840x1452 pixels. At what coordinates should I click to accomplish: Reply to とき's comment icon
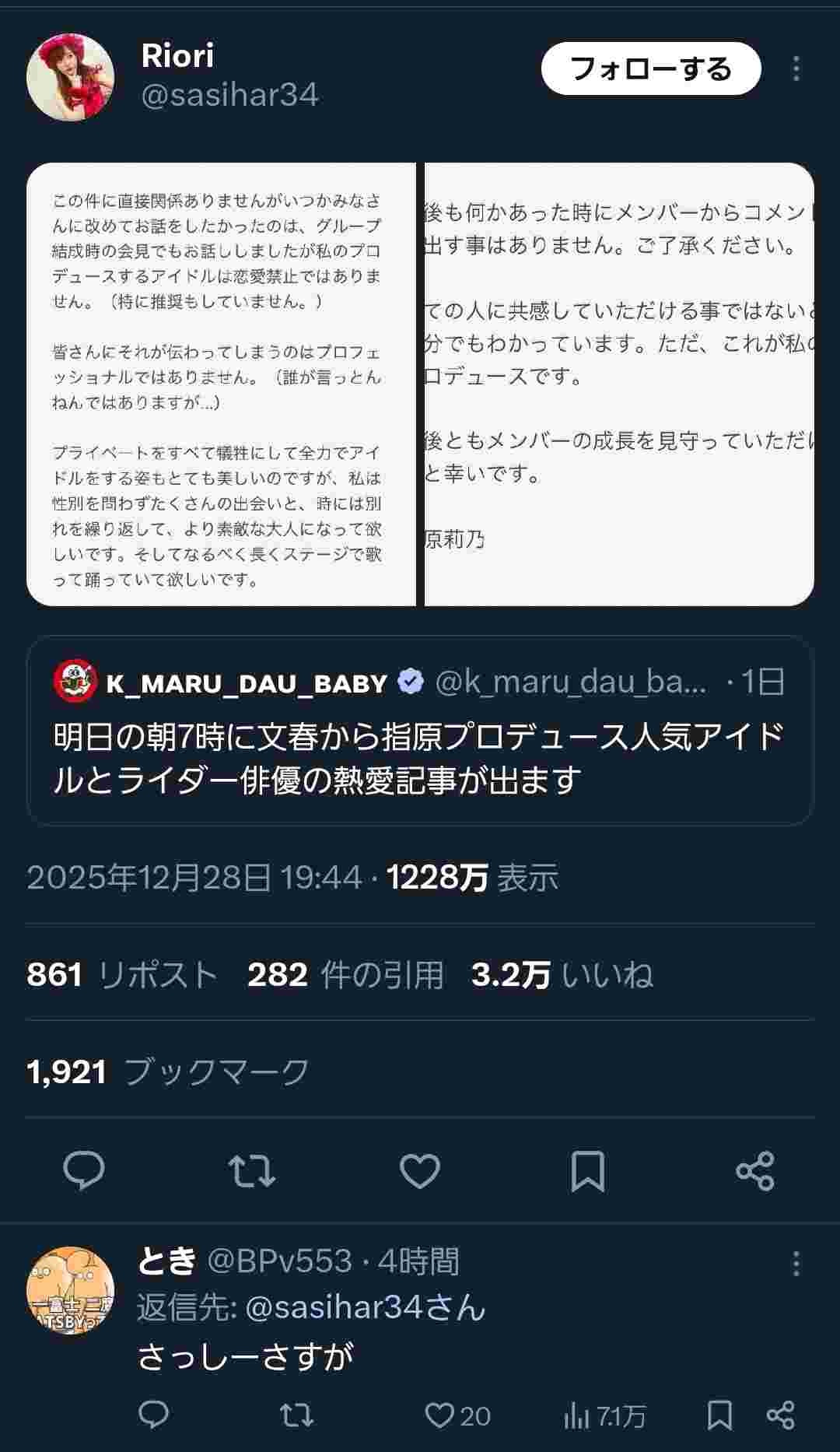(x=153, y=1415)
